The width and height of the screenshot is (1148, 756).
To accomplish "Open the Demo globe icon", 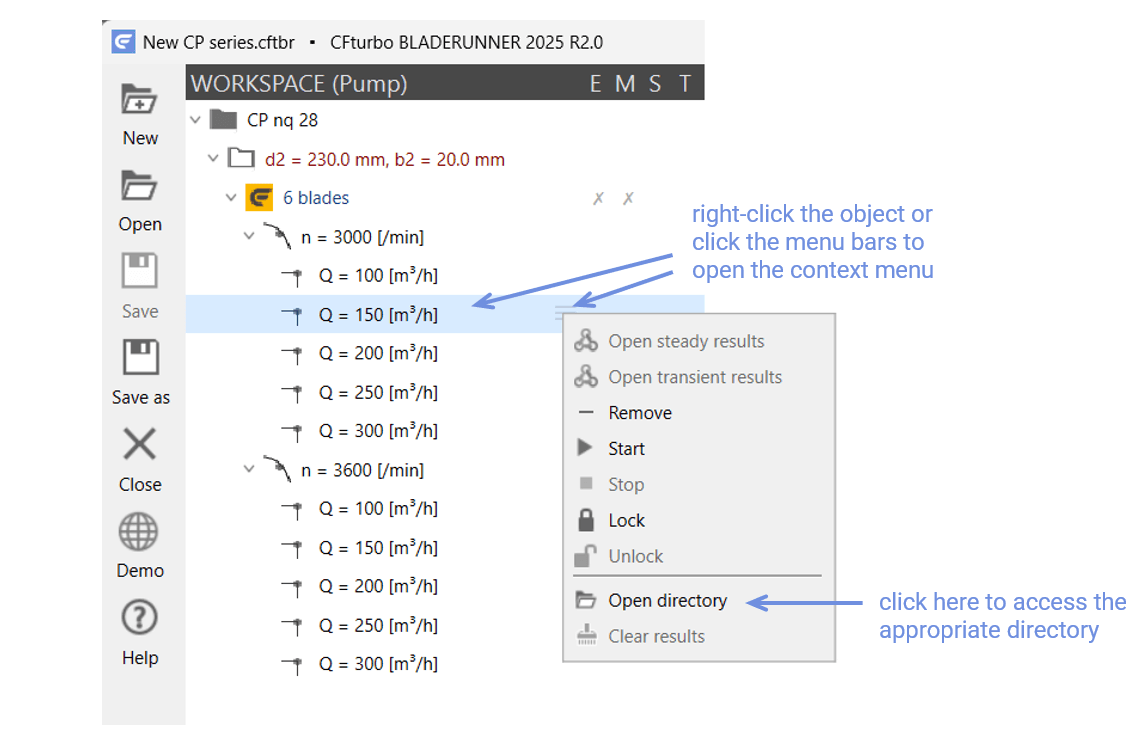I will point(138,531).
